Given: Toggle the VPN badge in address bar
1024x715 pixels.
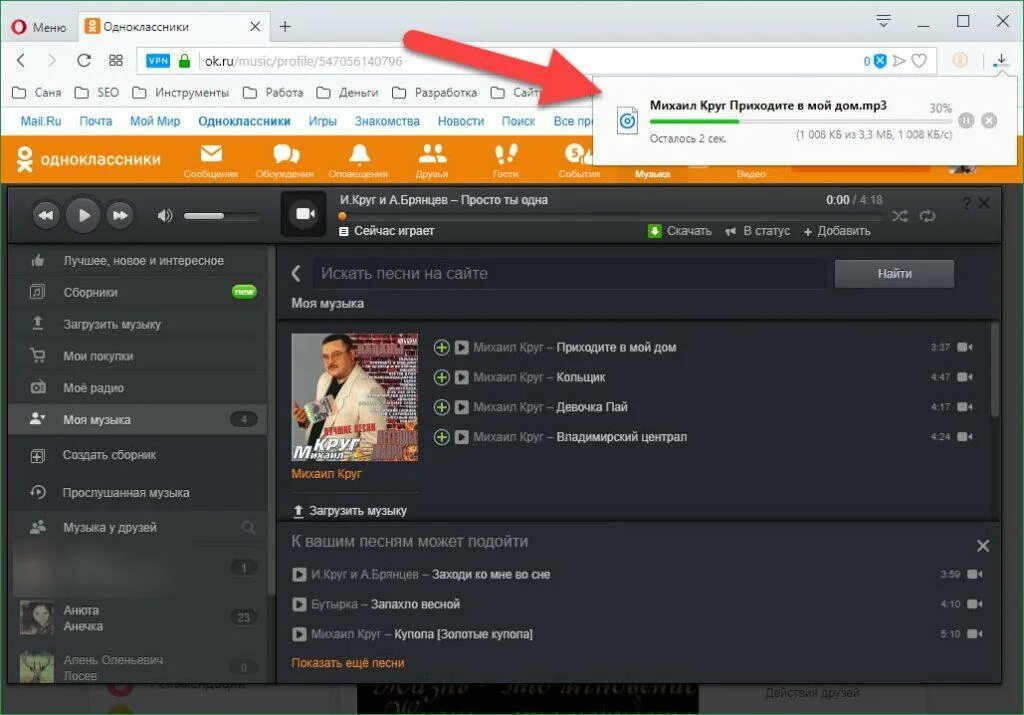Looking at the screenshot, I should (x=157, y=61).
